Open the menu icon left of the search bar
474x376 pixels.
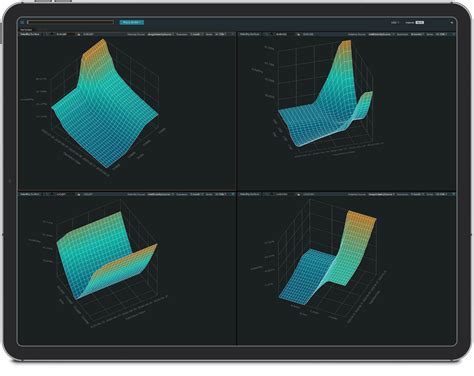[x=22, y=22]
